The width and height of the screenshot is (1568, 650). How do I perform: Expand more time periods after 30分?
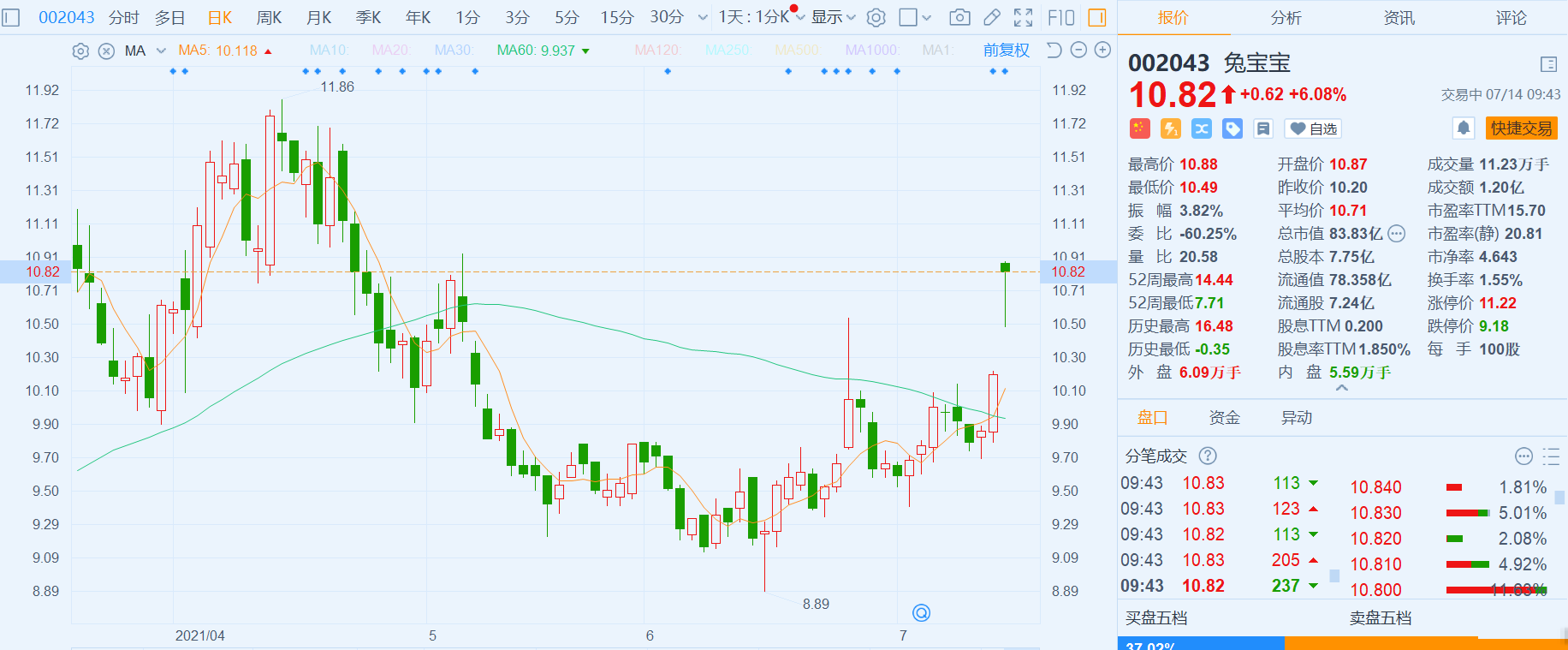703,17
